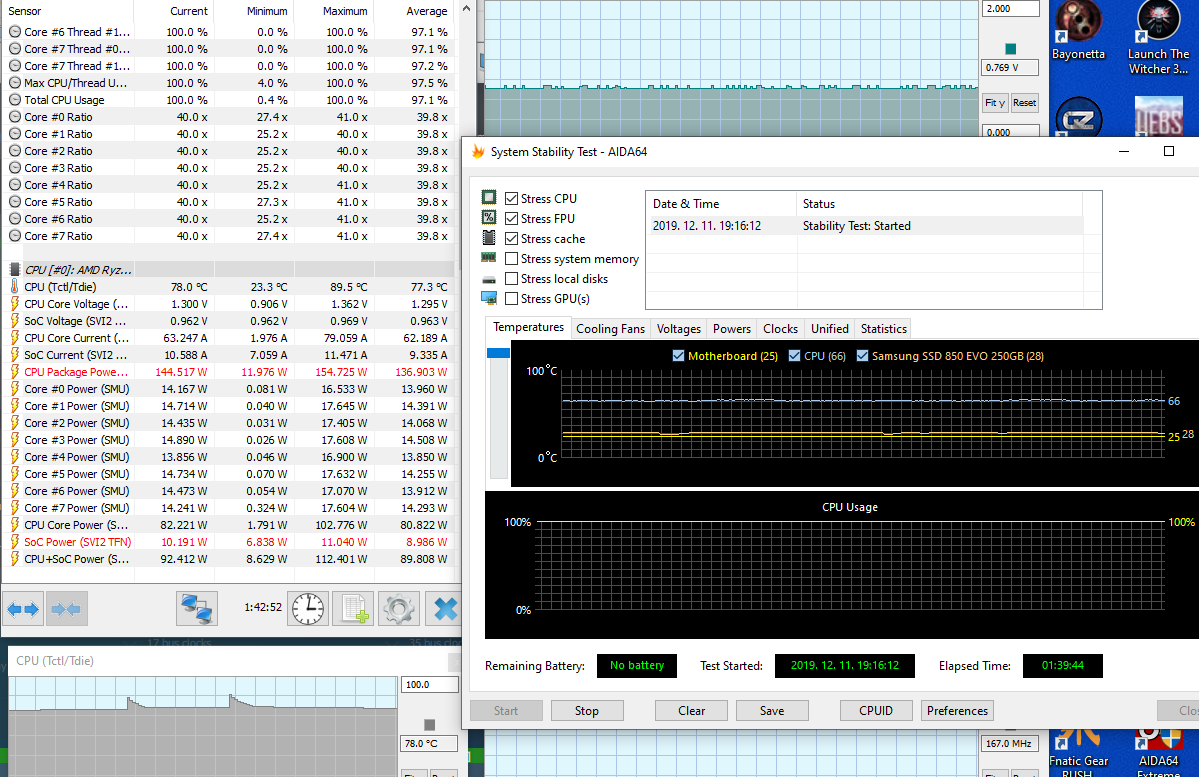Click the Fit y button on the voltage graph
Viewport: 1199px width, 777px height.
point(995,102)
